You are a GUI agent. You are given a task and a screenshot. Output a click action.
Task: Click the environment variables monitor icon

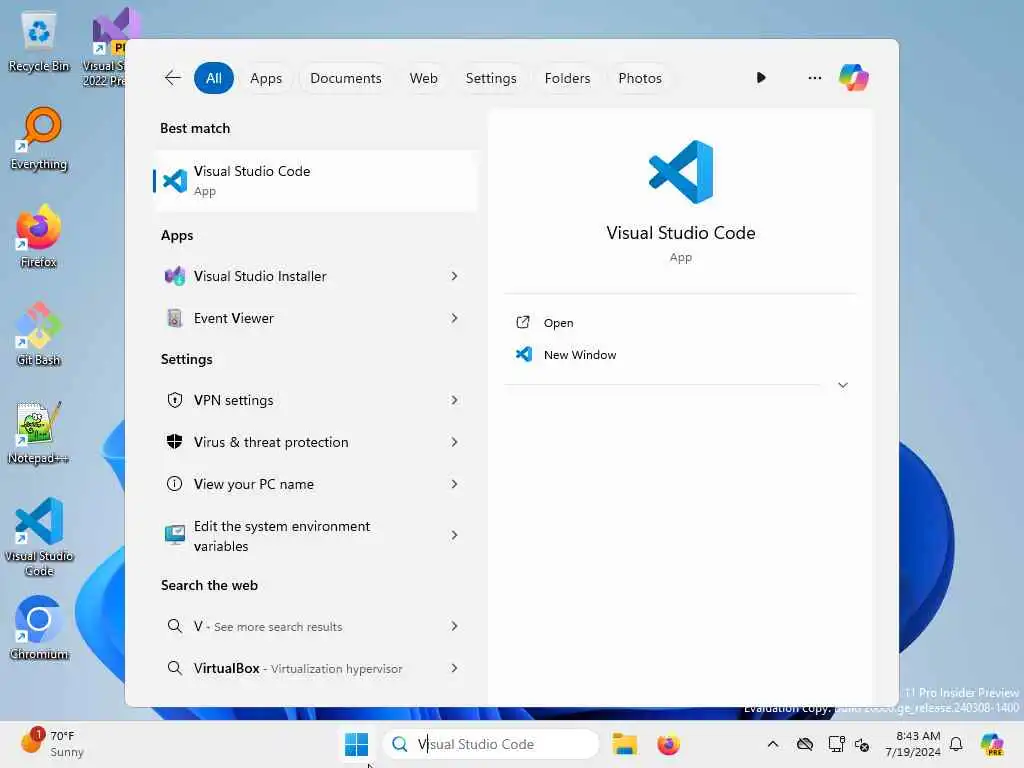pyautogui.click(x=174, y=535)
